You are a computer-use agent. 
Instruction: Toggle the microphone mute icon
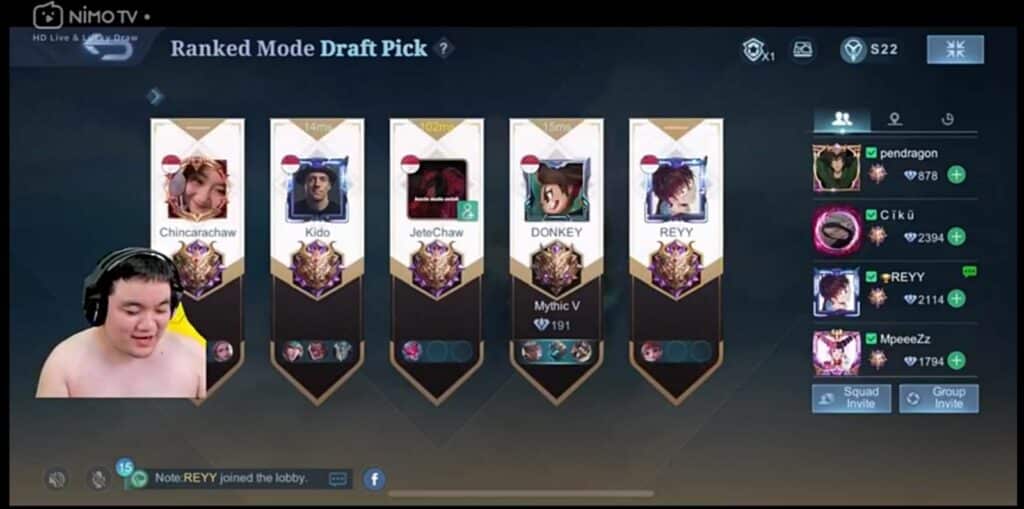click(98, 479)
